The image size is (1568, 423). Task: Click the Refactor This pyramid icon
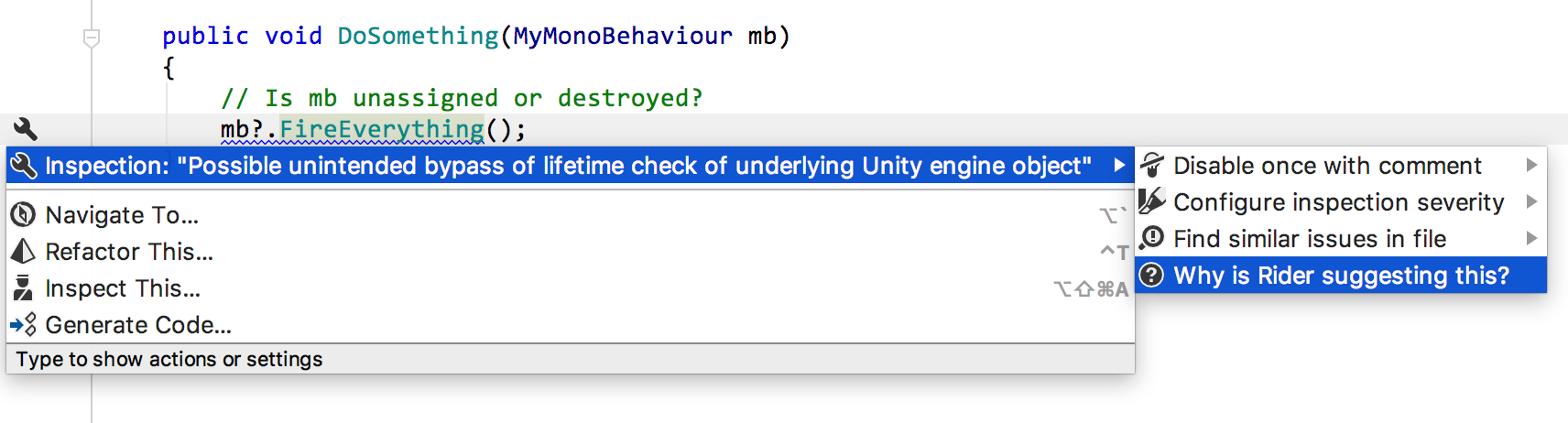point(23,252)
